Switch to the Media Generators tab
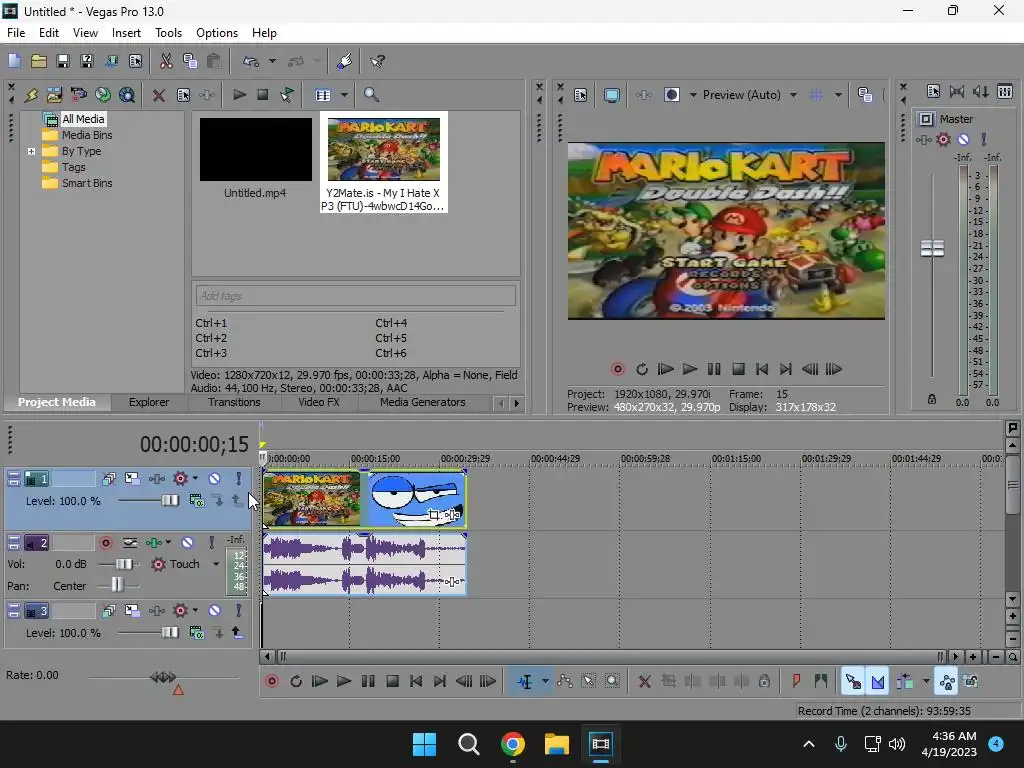This screenshot has width=1024, height=768. point(423,402)
